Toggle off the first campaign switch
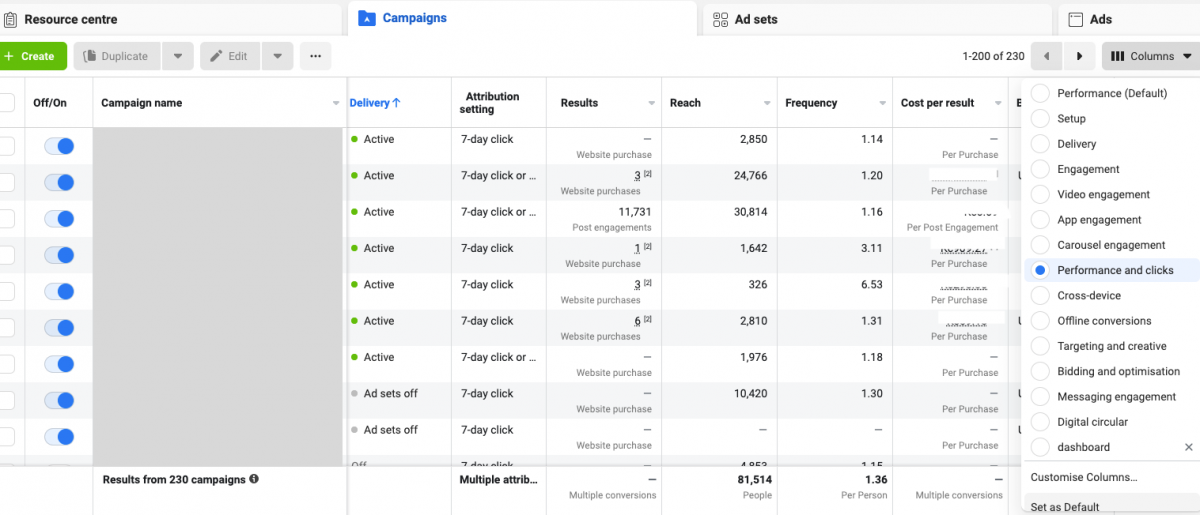 pyautogui.click(x=59, y=146)
